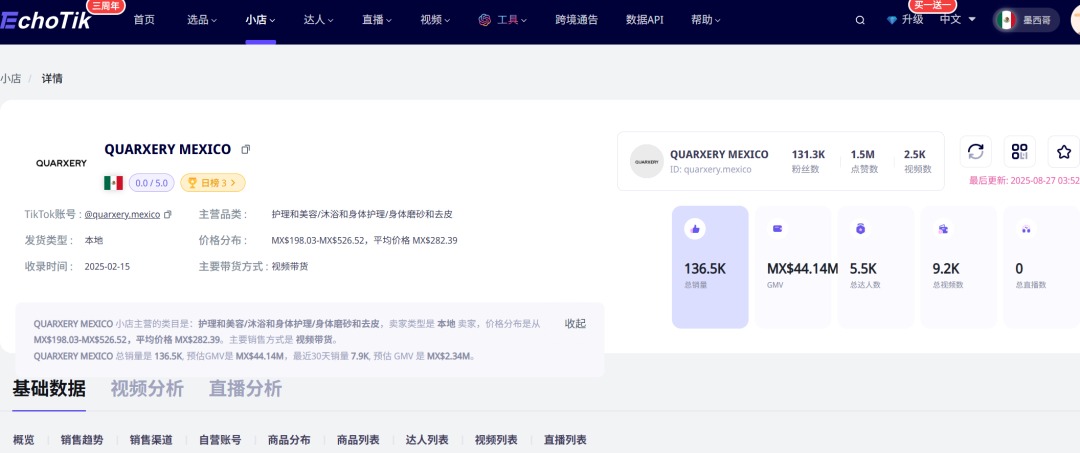The image size is (1080, 453).
Task: Select the GMV MX$44.14M card
Action: point(793,267)
